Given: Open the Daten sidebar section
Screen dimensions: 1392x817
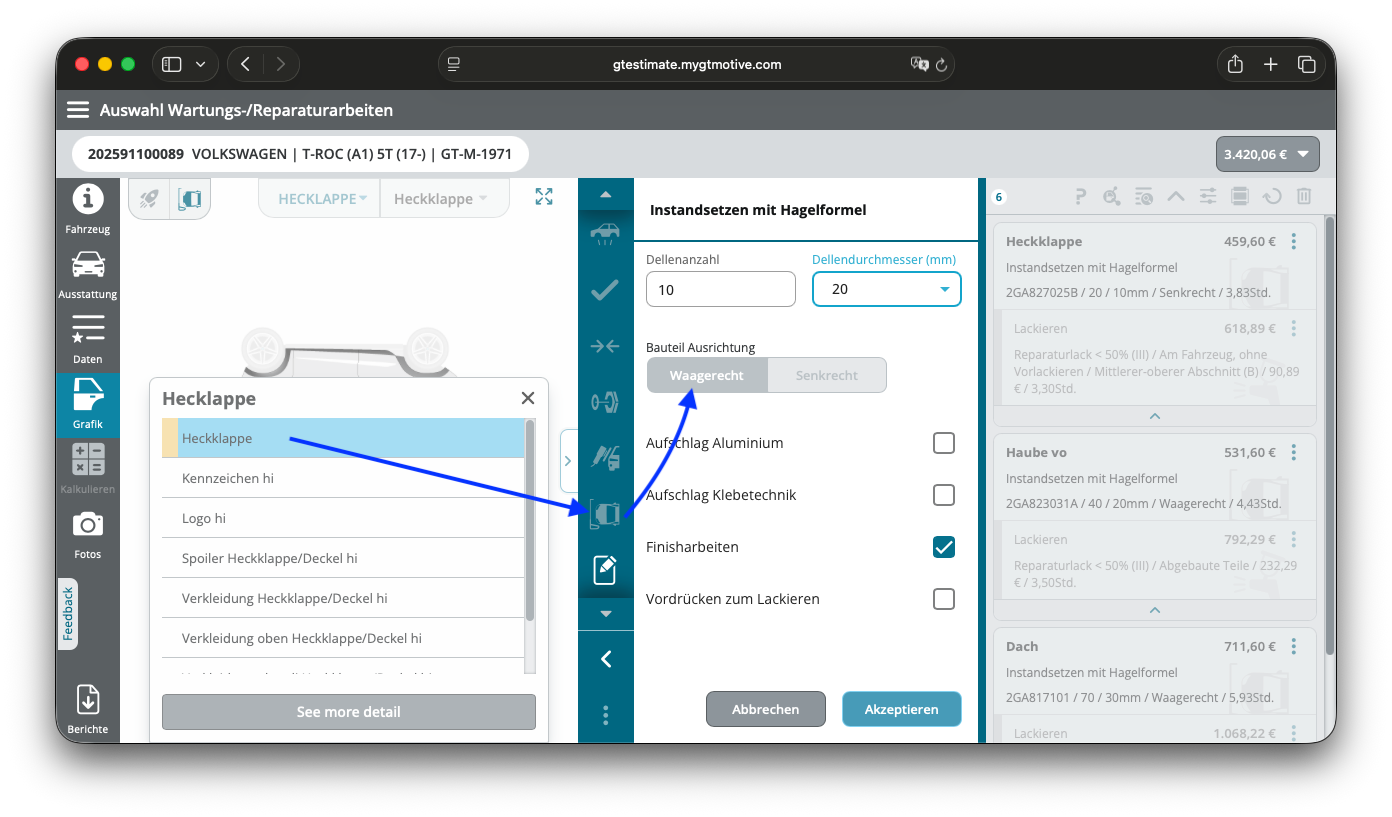Looking at the screenshot, I should (88, 340).
